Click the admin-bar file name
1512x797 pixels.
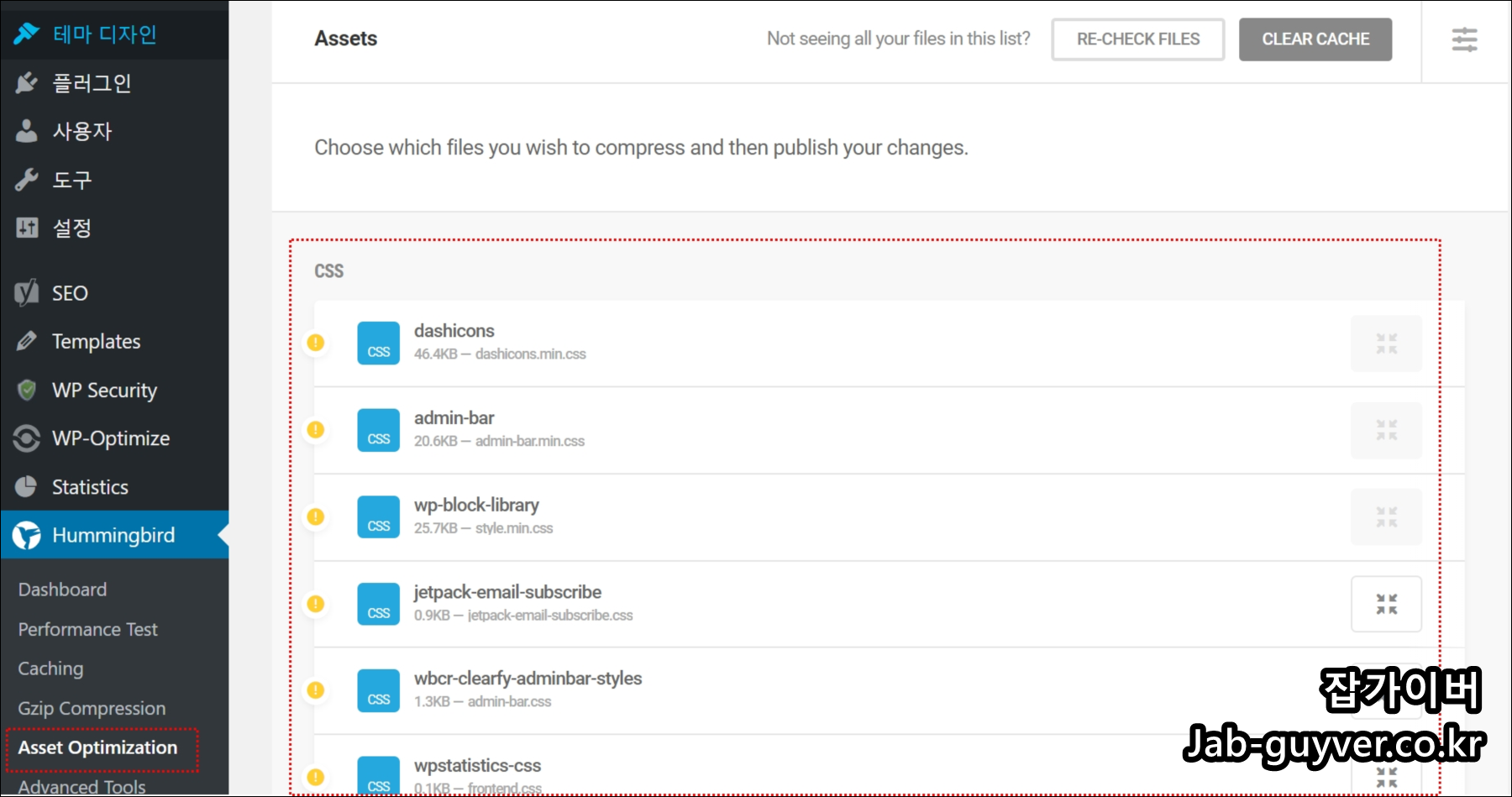coord(454,418)
